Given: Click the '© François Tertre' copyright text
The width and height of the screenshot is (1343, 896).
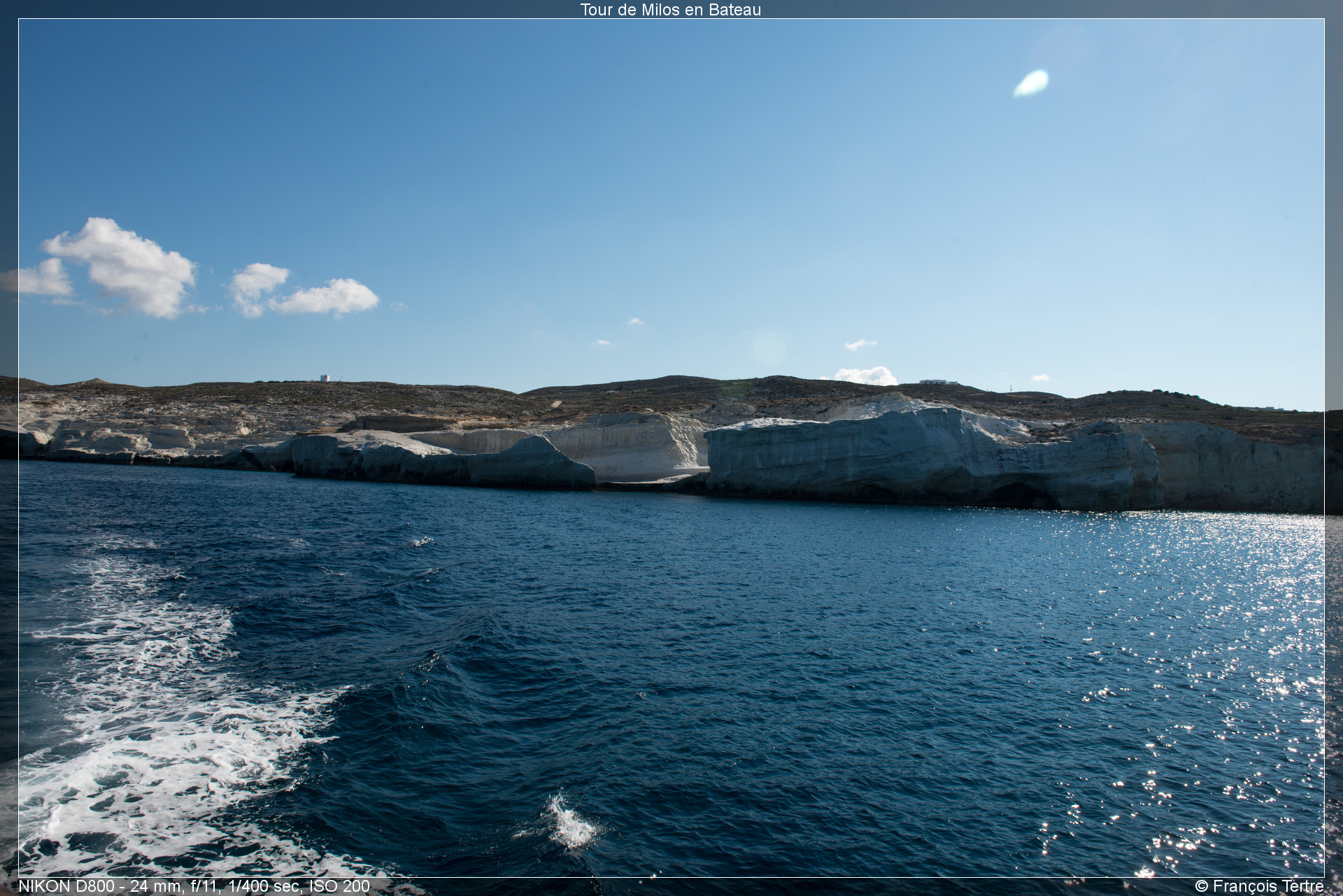Looking at the screenshot, I should point(1259,886).
